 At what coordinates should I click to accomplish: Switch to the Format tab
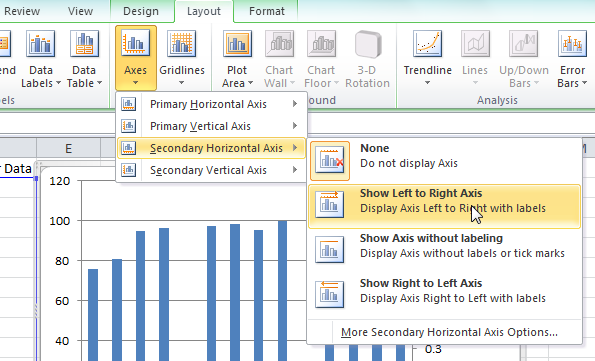pos(267,11)
